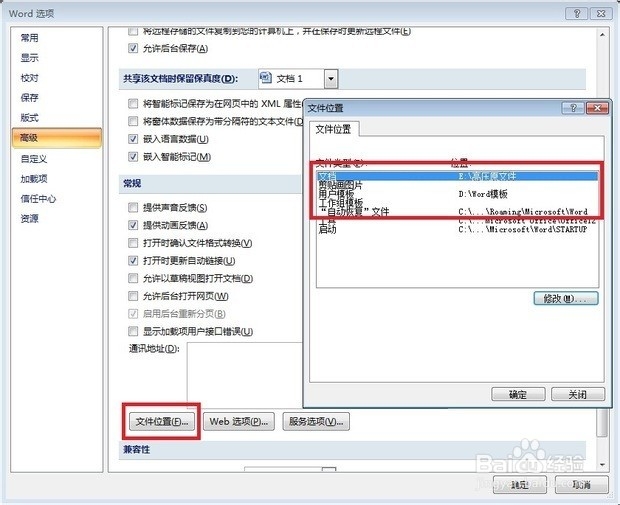Close the Word 选项 window

point(601,14)
